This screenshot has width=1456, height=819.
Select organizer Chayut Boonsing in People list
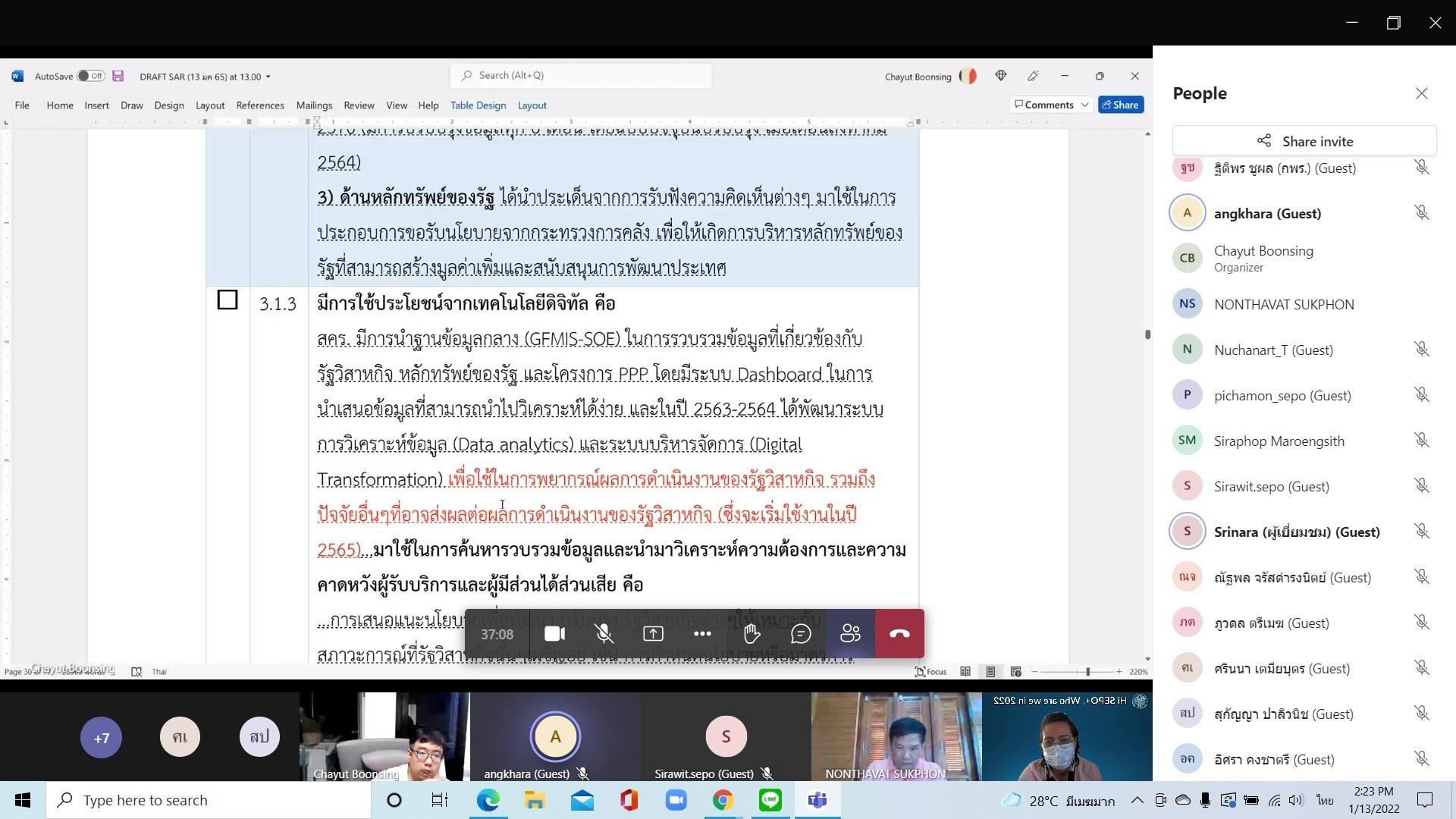1304,259
